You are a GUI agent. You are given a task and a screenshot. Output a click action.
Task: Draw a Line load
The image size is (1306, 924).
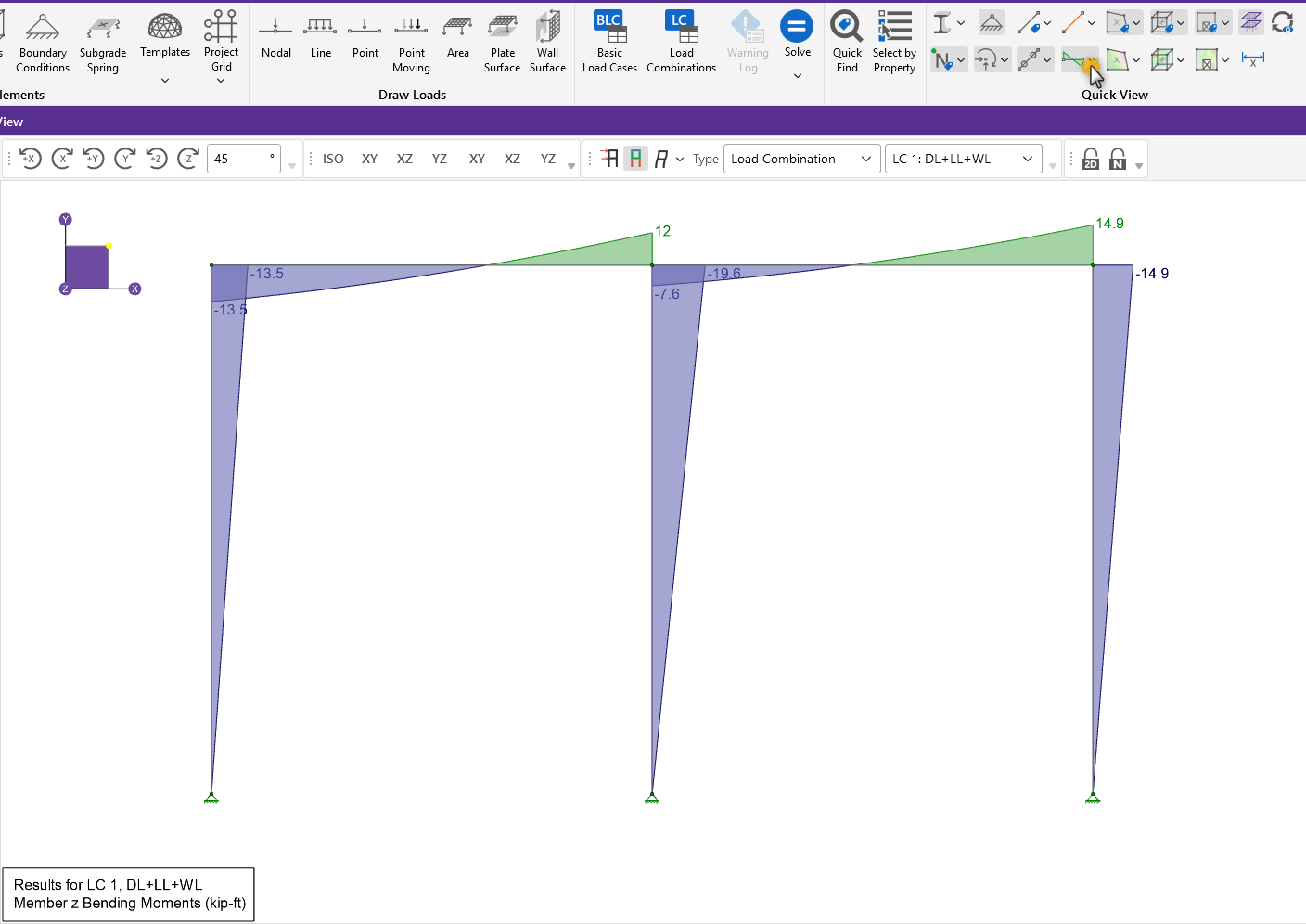[321, 37]
